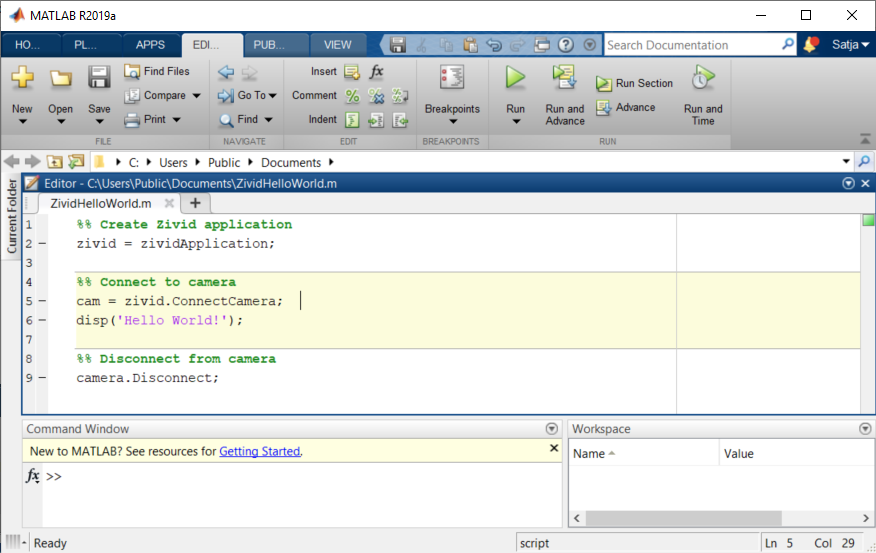Click the Workspace horizontal scrollbar
Image resolution: width=876 pixels, height=553 pixels.
pyautogui.click(x=683, y=518)
